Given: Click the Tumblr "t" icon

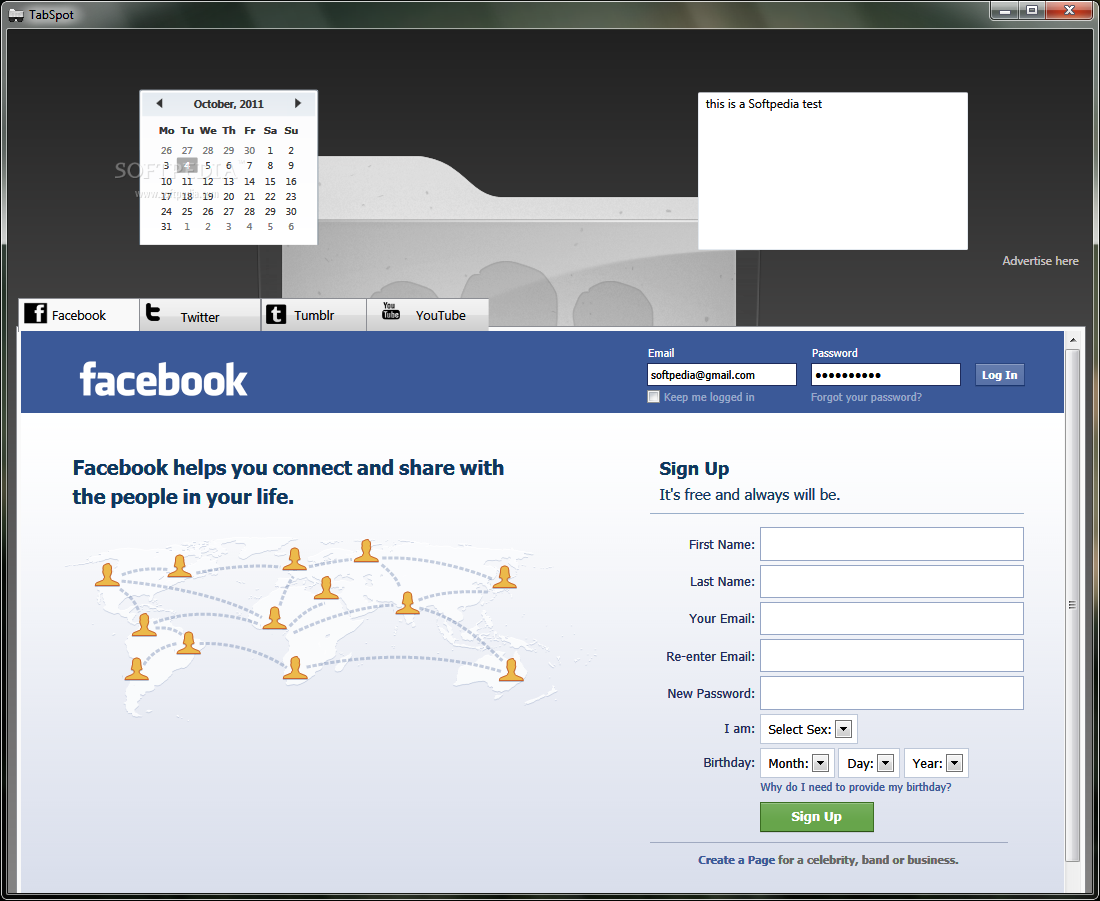Looking at the screenshot, I should point(276,314).
